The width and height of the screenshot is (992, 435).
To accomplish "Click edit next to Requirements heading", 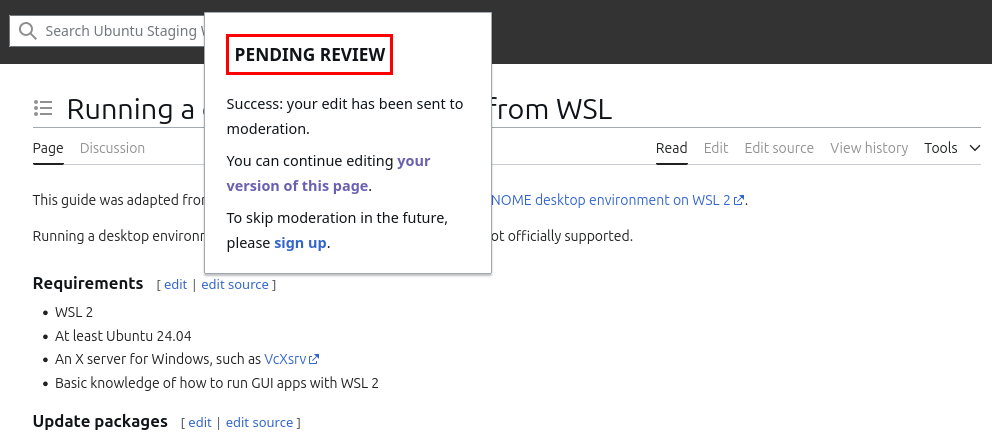I will pyautogui.click(x=176, y=285).
